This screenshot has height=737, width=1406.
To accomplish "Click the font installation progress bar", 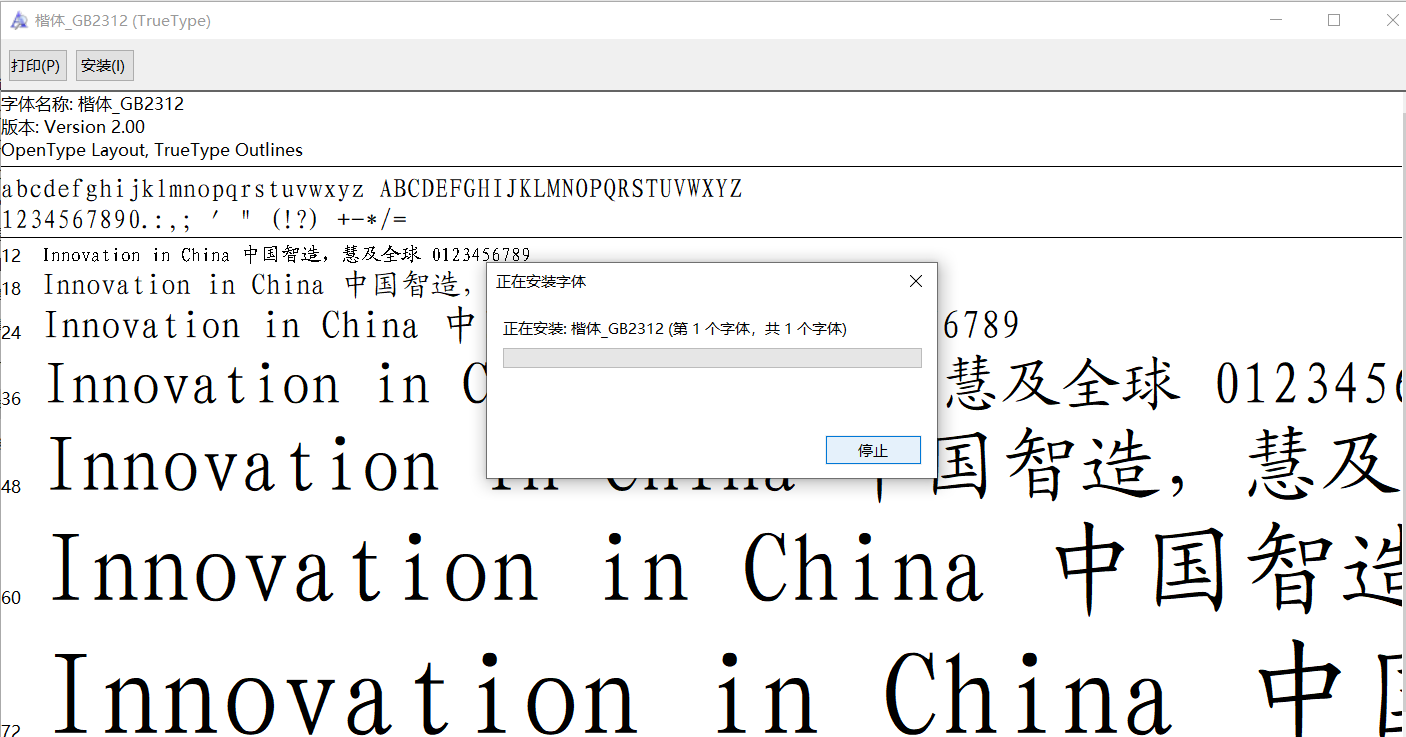I will click(x=712, y=358).
